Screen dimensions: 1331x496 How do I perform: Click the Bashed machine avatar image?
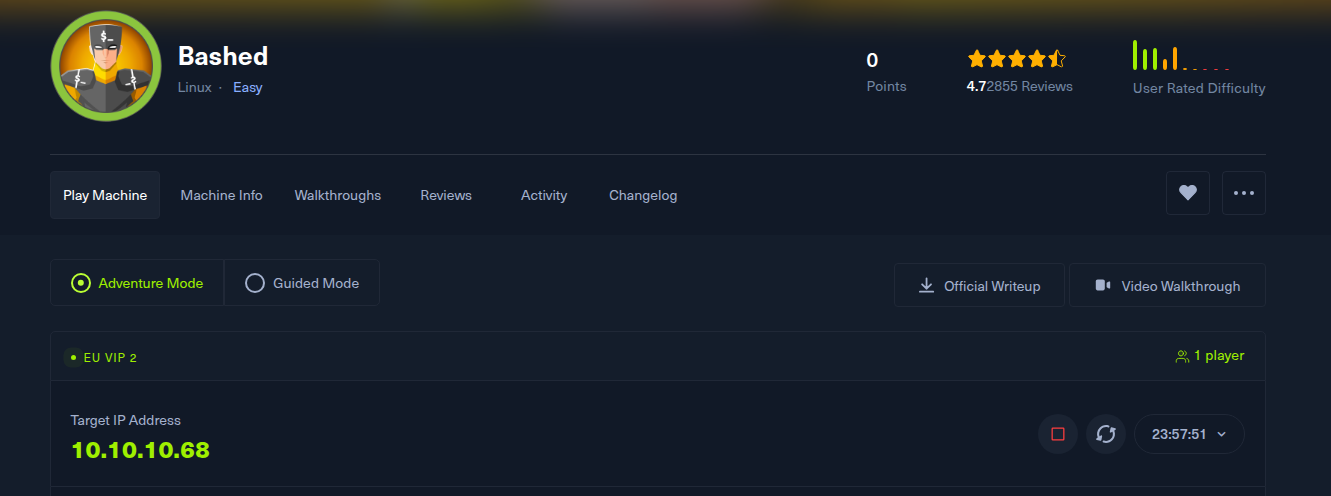pos(105,67)
